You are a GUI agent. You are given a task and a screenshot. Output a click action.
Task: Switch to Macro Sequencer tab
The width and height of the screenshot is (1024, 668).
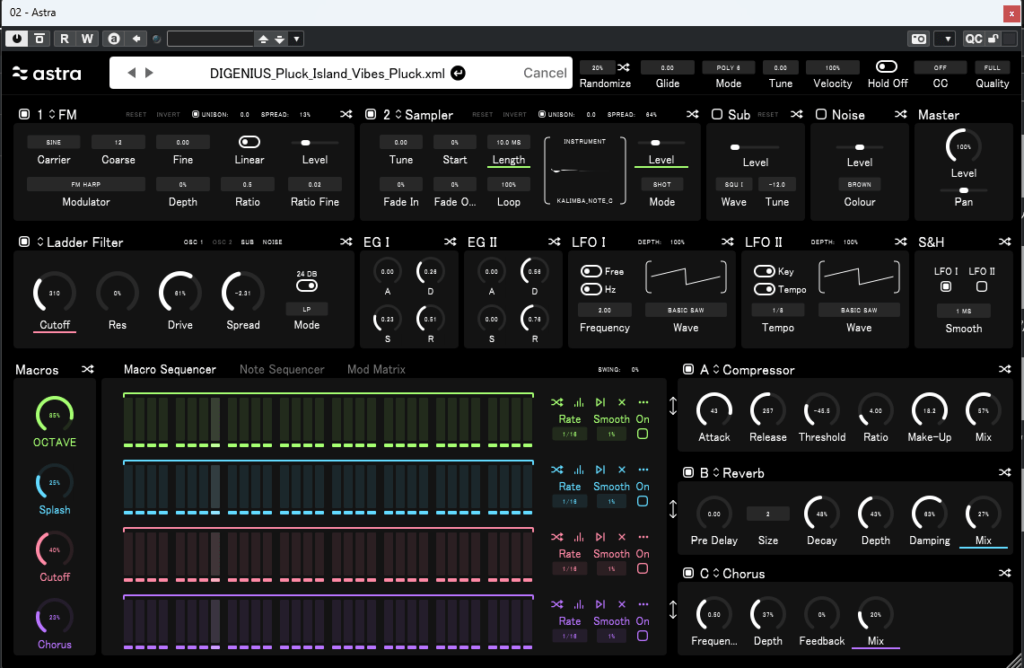pos(170,369)
